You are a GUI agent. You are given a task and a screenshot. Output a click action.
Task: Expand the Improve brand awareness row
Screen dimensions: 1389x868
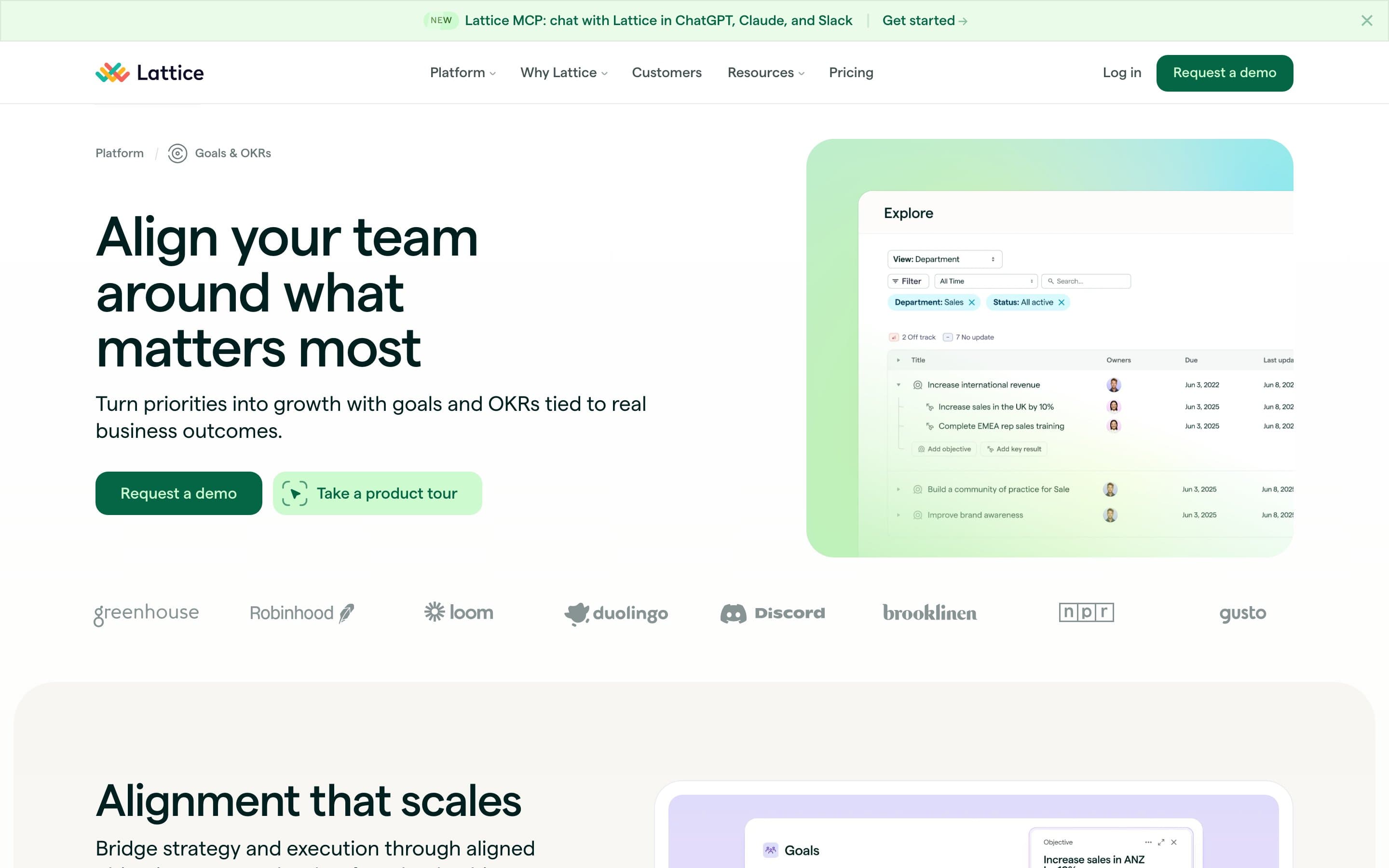pyautogui.click(x=898, y=515)
